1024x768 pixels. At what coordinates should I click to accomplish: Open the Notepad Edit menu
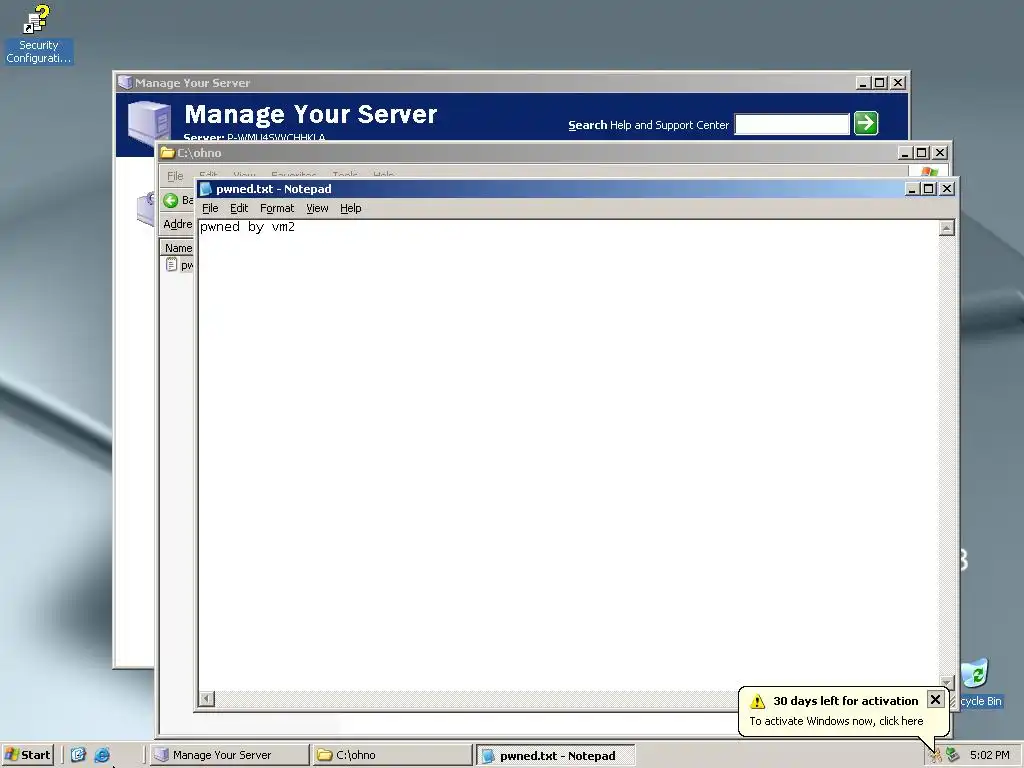pos(239,208)
